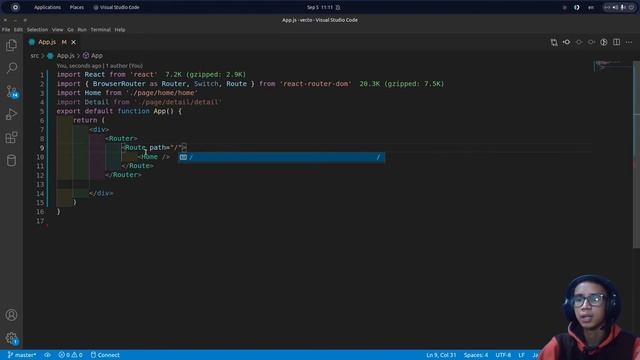Toggle the night light icon in top panel
Screen dimensions: 640x360
(x=577, y=7)
